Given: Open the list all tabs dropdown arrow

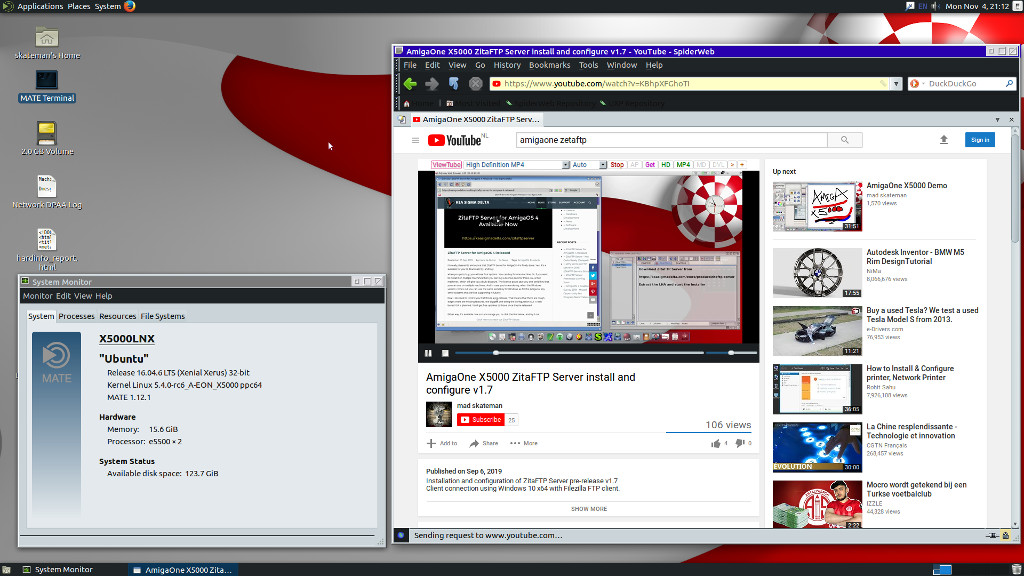Looking at the screenshot, I should coord(997,120).
